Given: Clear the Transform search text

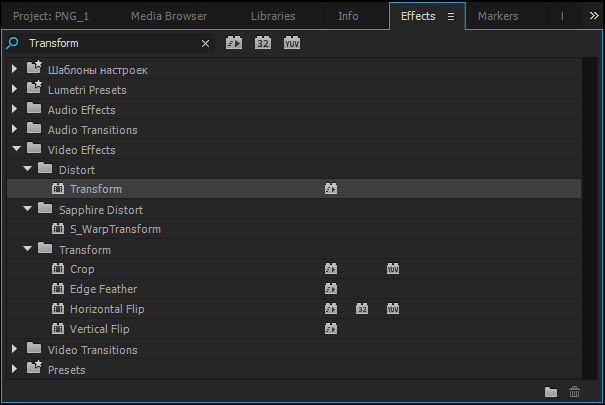Looking at the screenshot, I should click(x=205, y=44).
